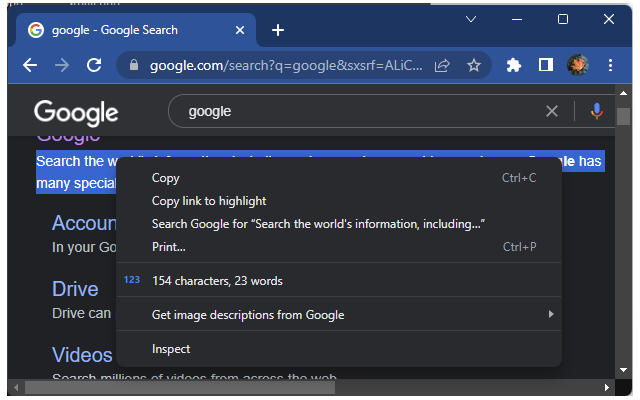Click the address bar URL

(286, 65)
